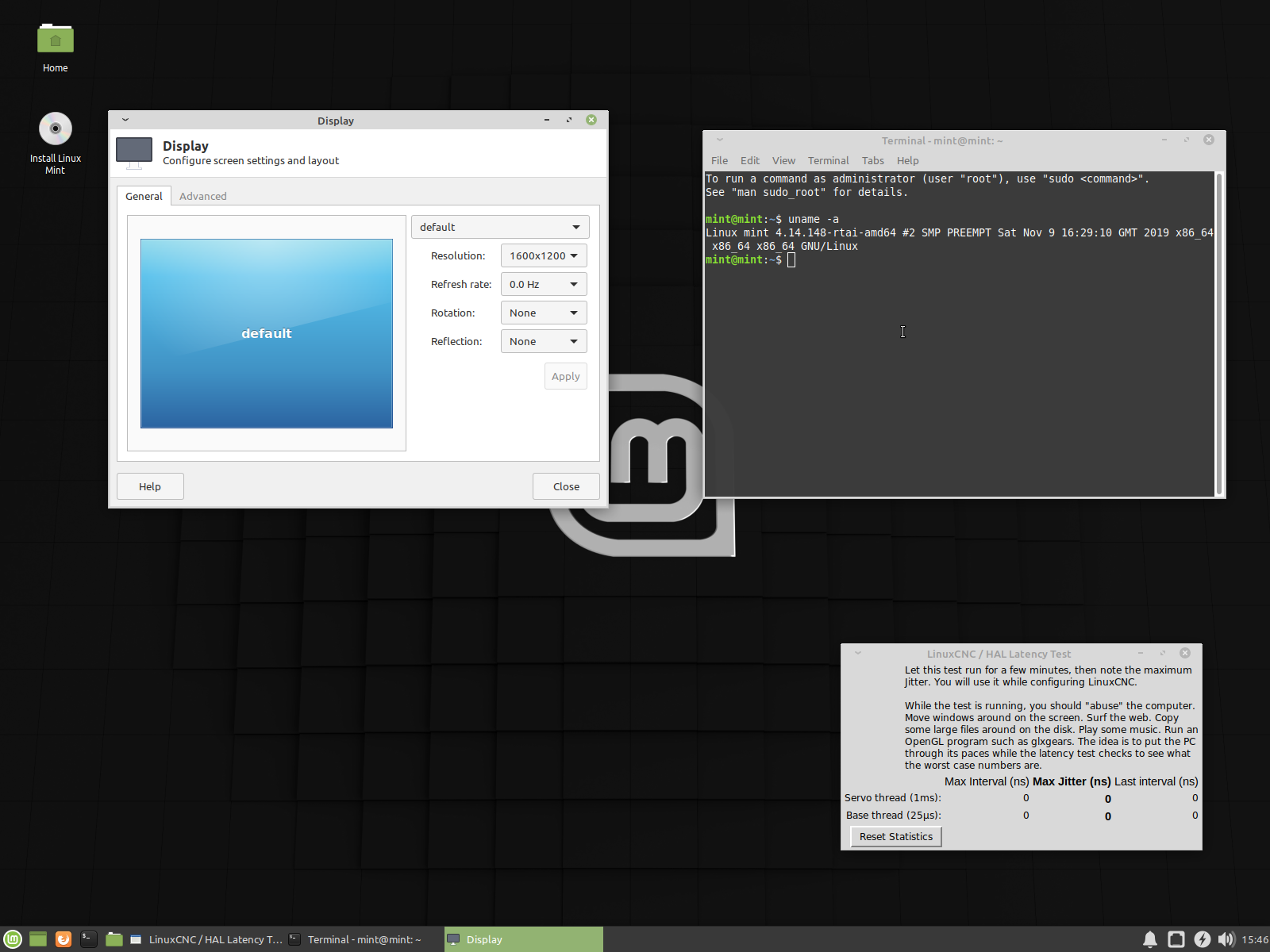Open the Linux Mint start menu
1270x952 pixels.
[x=13, y=939]
